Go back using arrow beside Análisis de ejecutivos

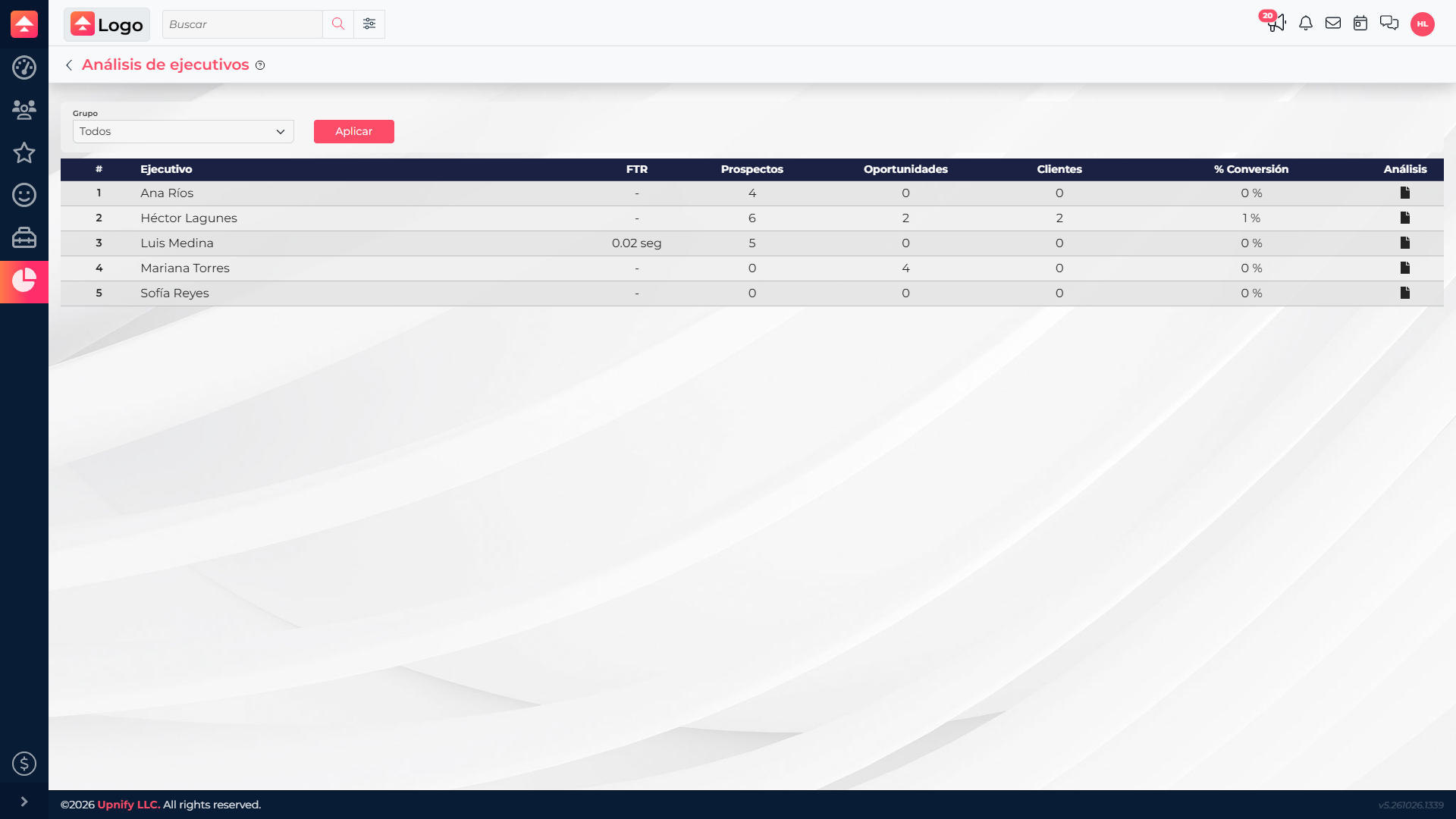tap(69, 65)
